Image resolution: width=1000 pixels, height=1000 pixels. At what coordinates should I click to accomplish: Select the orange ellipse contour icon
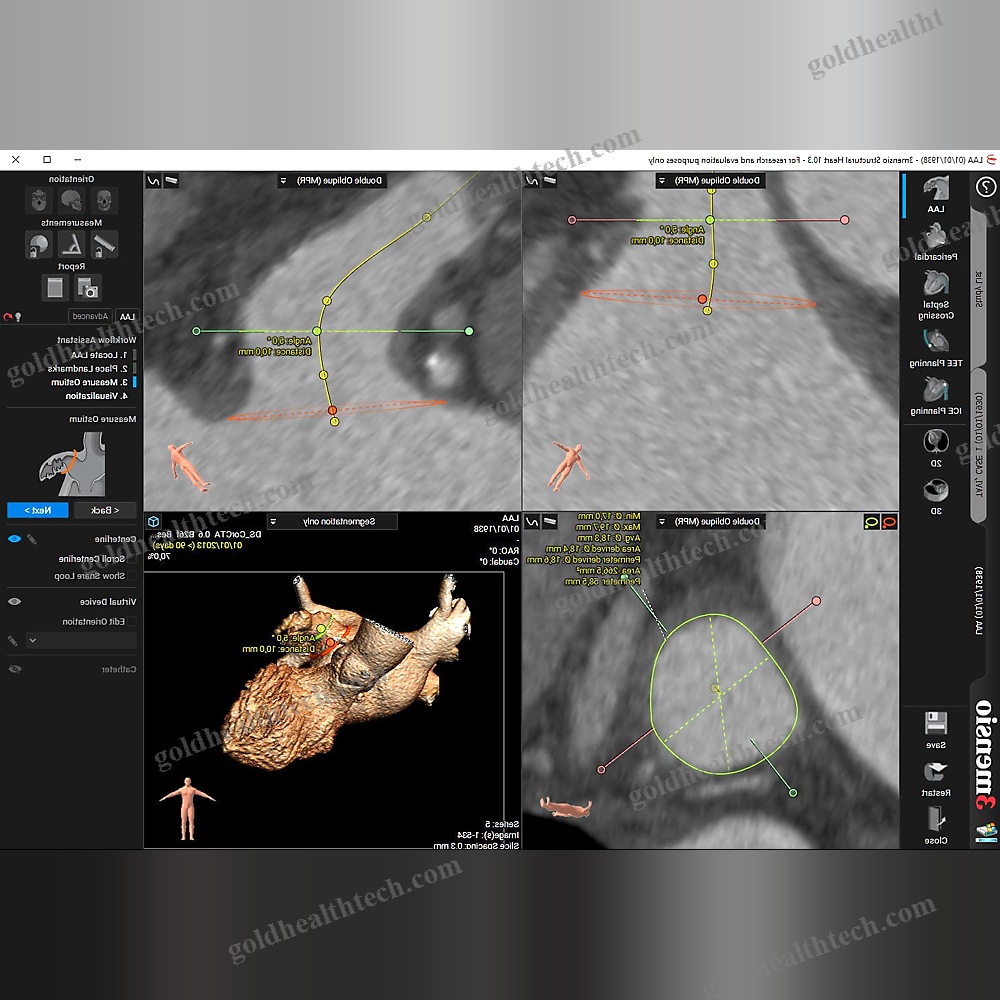click(x=889, y=522)
